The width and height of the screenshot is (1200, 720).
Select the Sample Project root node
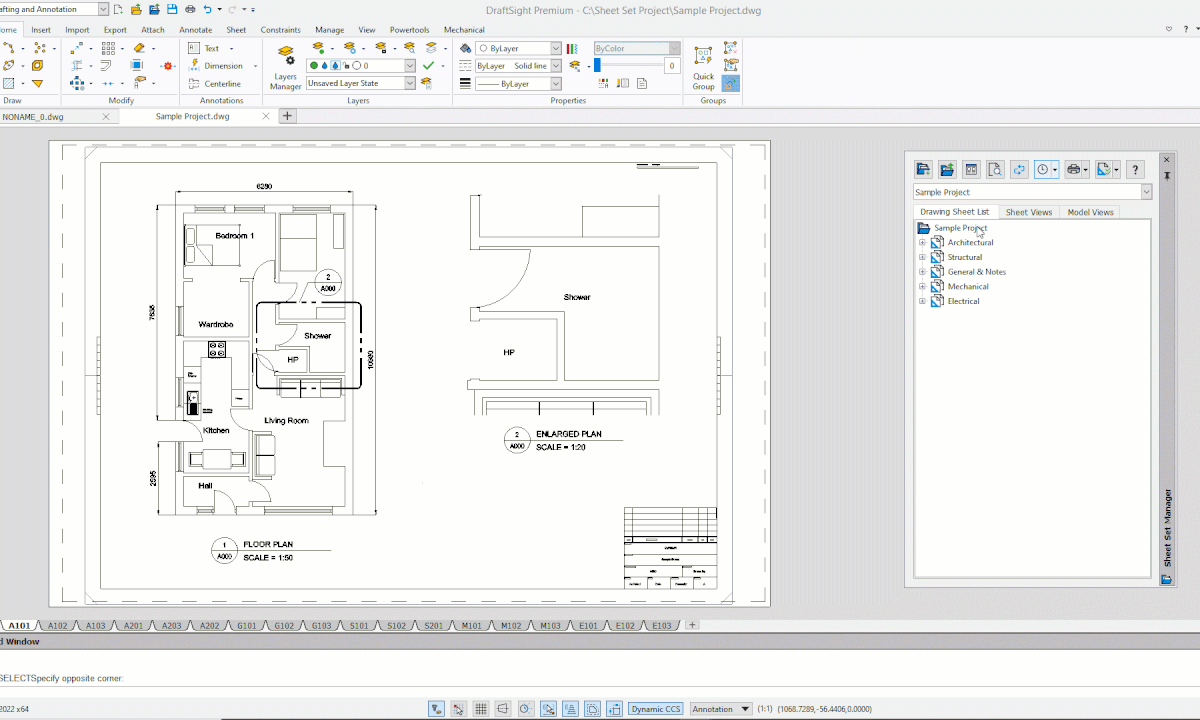coord(960,228)
